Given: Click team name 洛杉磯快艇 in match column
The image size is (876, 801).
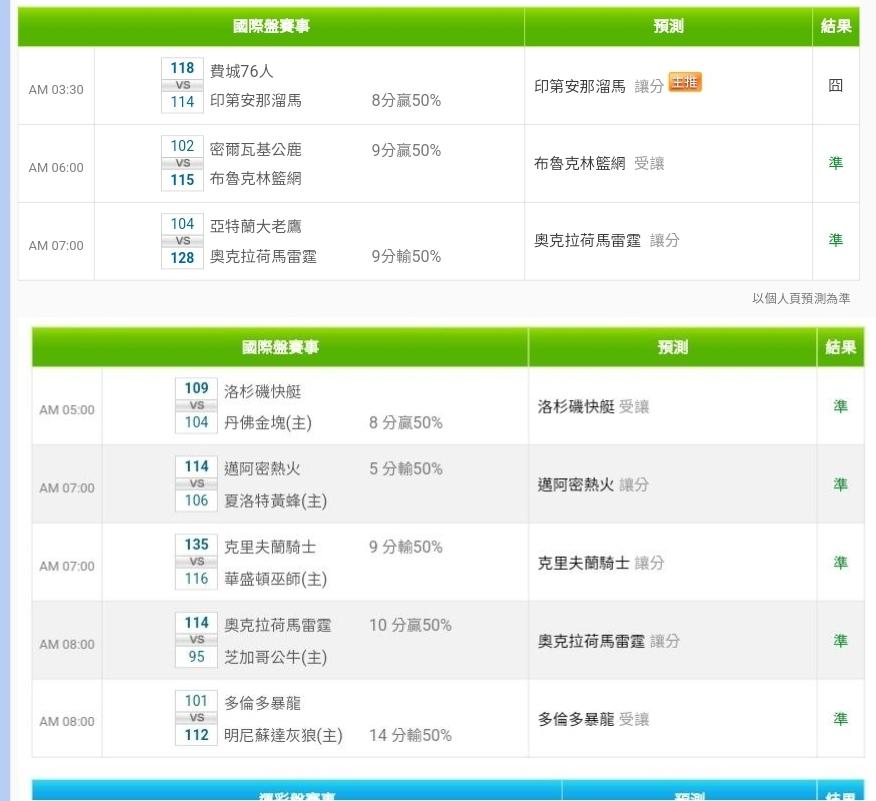Looking at the screenshot, I should [x=263, y=391].
